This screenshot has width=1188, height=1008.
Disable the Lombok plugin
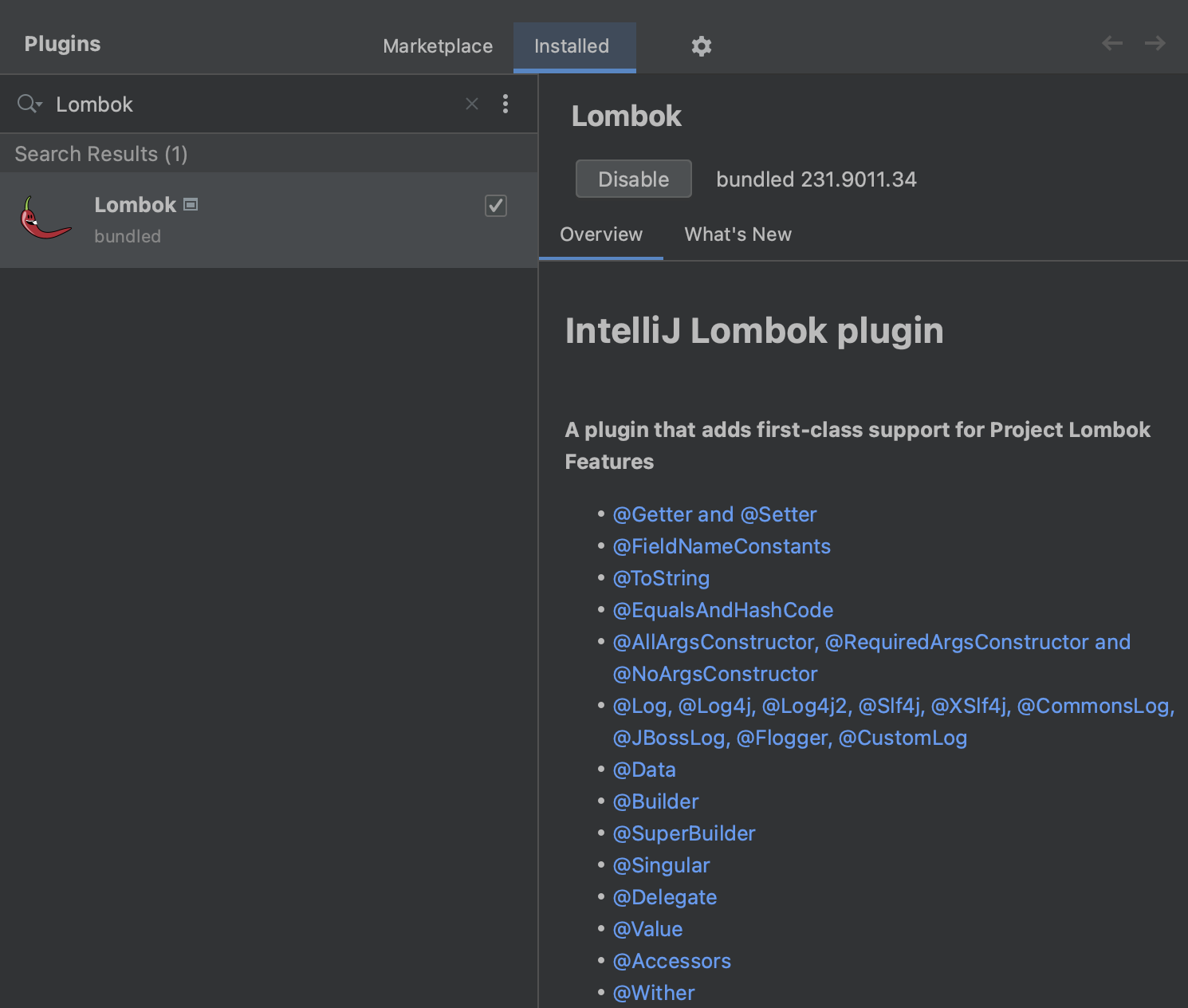tap(634, 179)
